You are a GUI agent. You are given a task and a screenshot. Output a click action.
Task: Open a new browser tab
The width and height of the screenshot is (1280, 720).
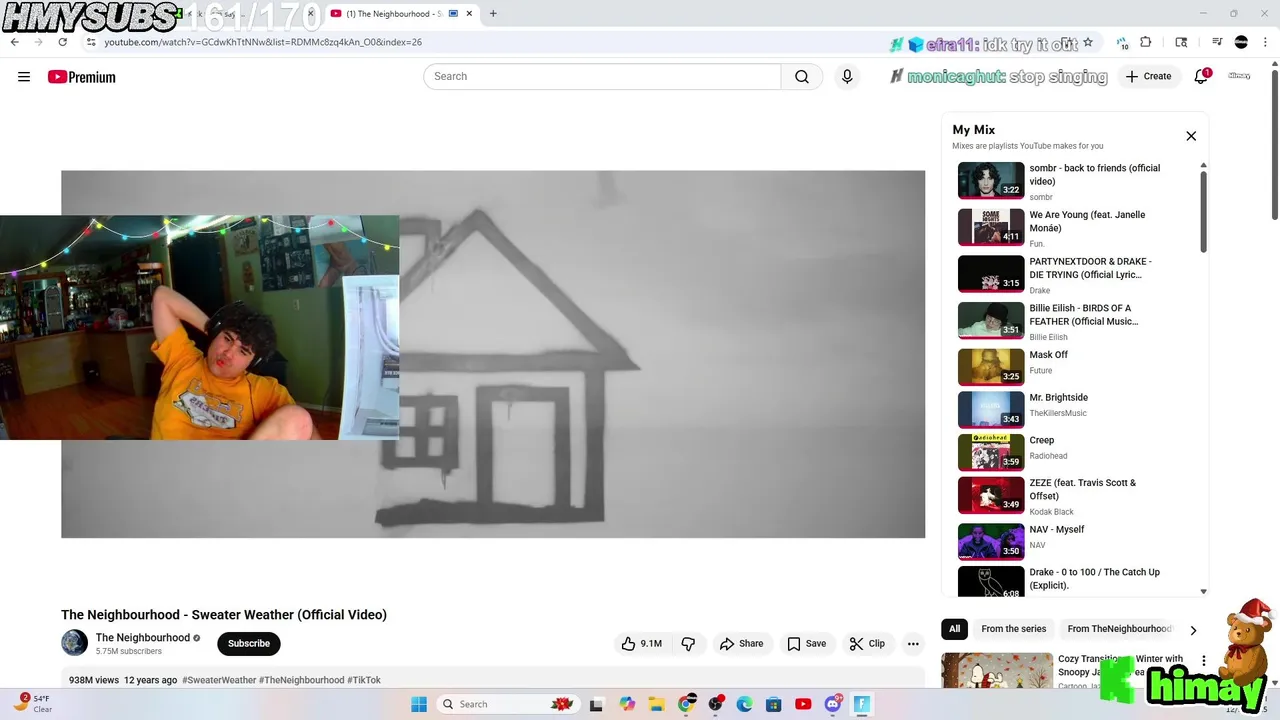point(493,14)
